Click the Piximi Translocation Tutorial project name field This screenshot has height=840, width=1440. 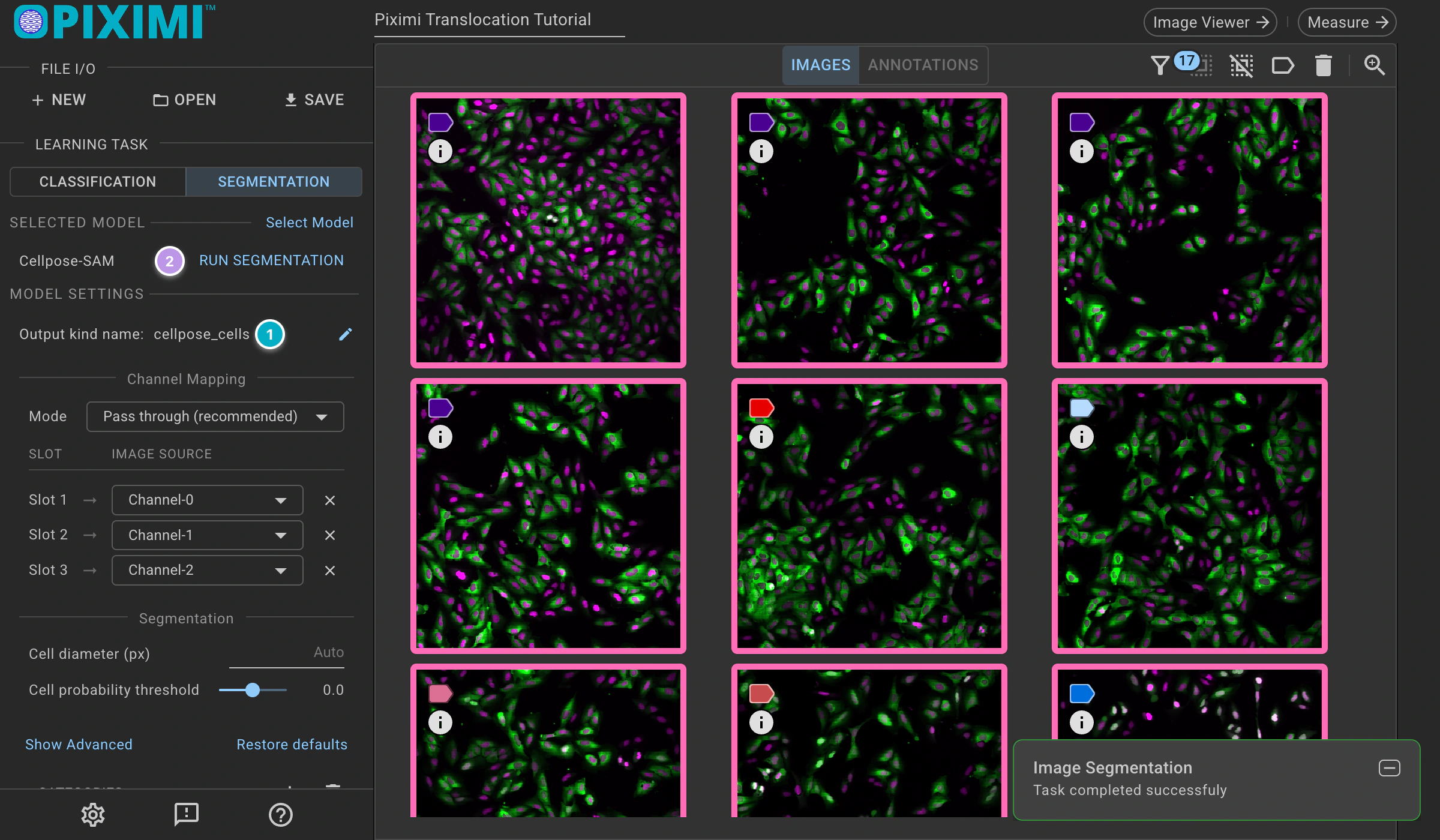(x=499, y=20)
